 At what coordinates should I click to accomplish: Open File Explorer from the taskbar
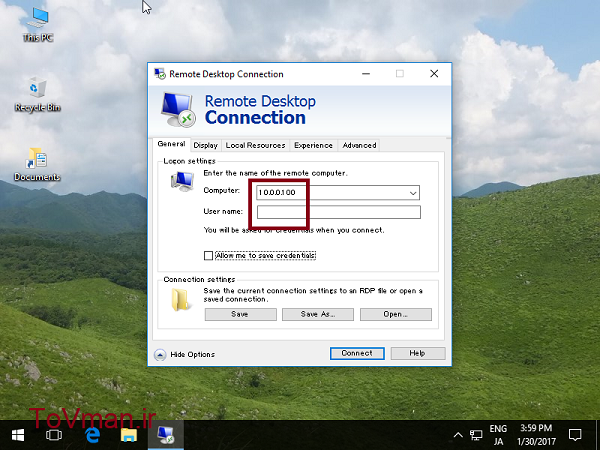click(129, 435)
